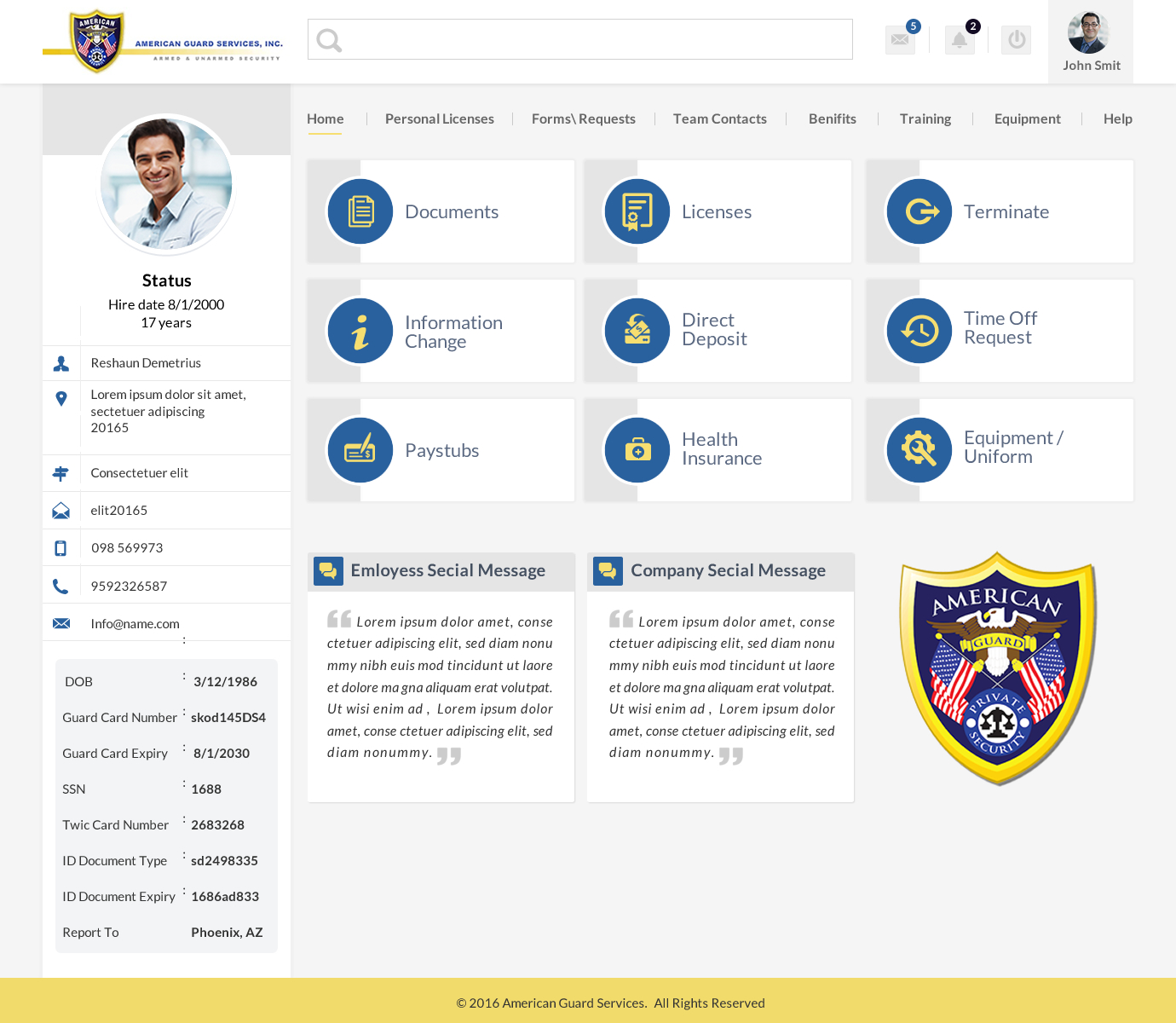This screenshot has height=1023, width=1176.
Task: Open John Smit user profile
Action: point(1091,42)
